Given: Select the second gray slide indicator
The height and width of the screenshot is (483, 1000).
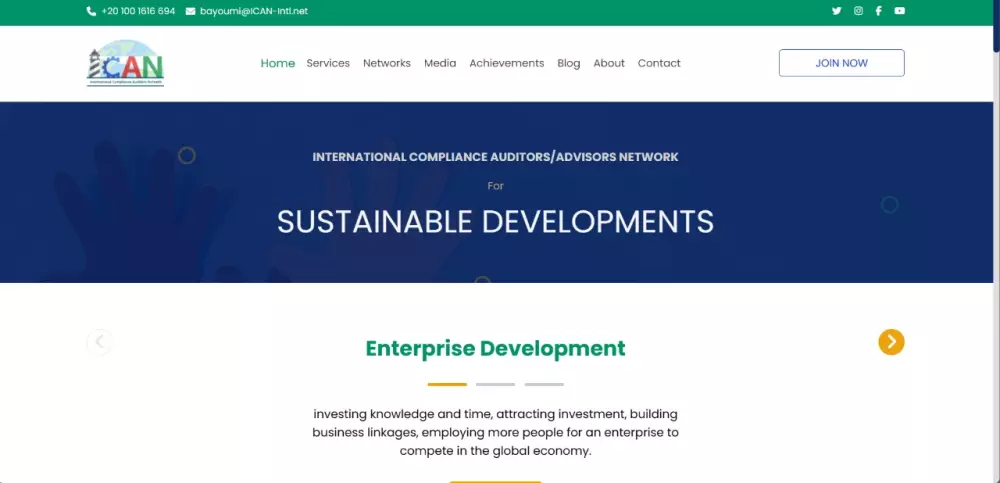Looking at the screenshot, I should [x=496, y=385].
